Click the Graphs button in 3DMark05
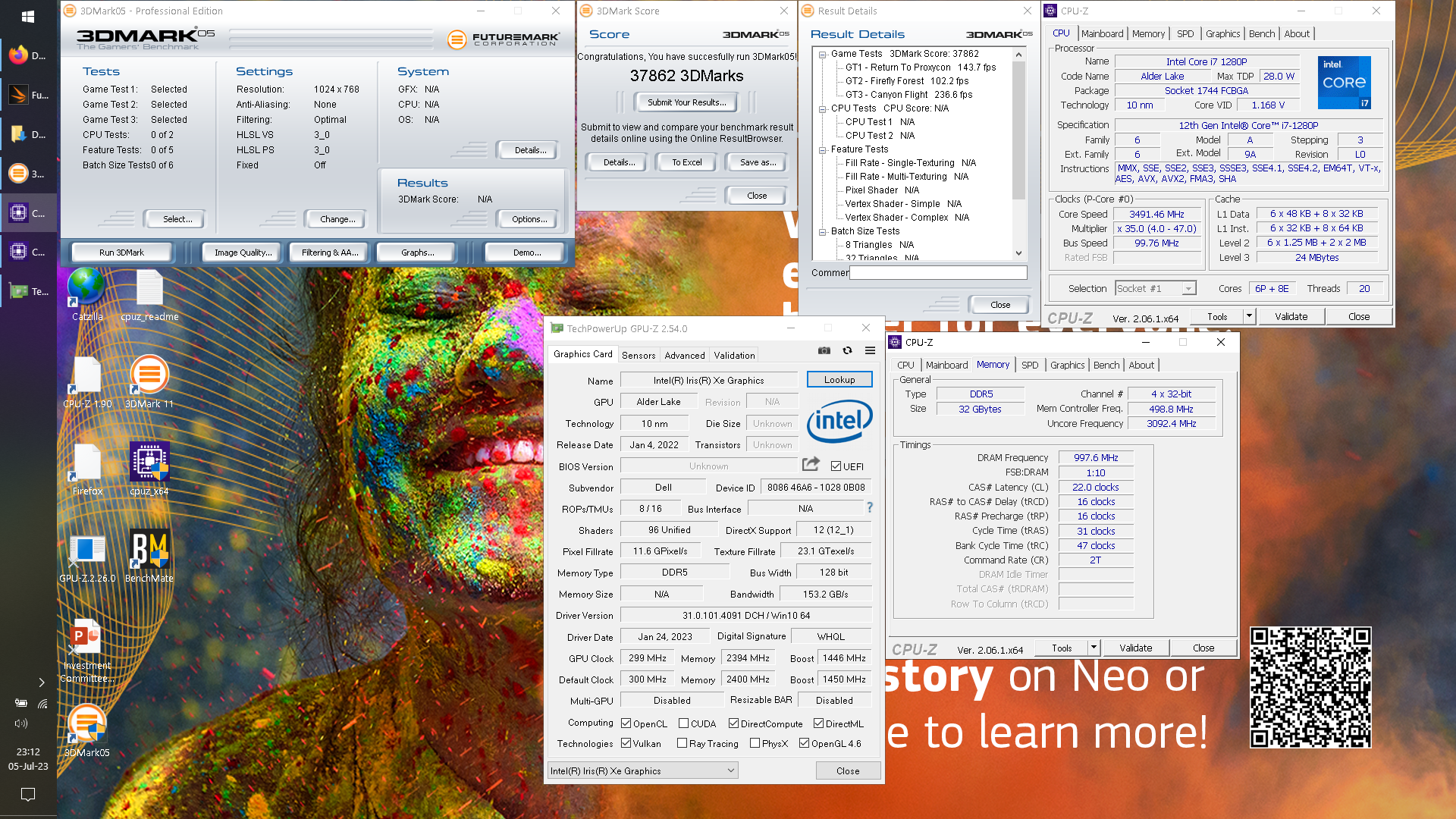Image resolution: width=1456 pixels, height=819 pixels. click(418, 253)
